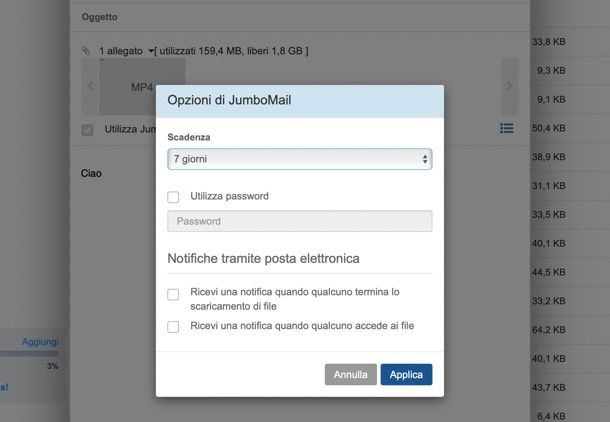Select the 33,8 KB message size entry
610x422 pixels.
tap(549, 42)
